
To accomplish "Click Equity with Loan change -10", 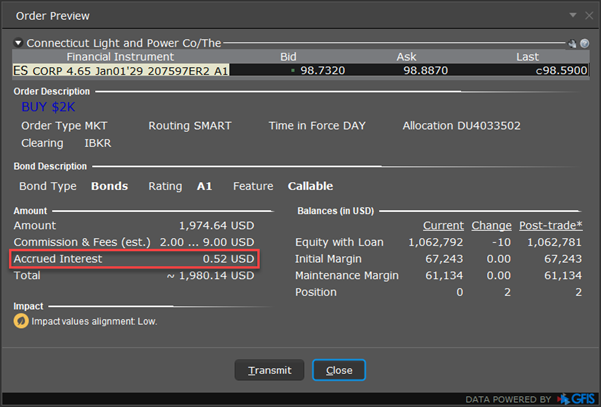I will pos(502,242).
